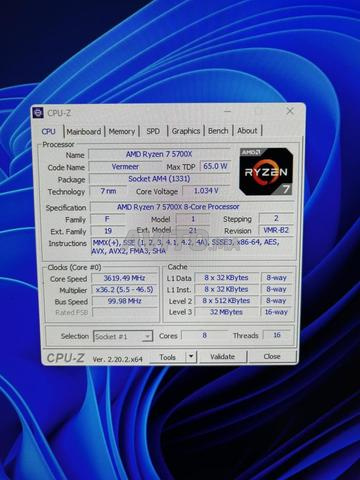The height and width of the screenshot is (480, 360).
Task: Open the Bench tab
Action: tap(218, 130)
